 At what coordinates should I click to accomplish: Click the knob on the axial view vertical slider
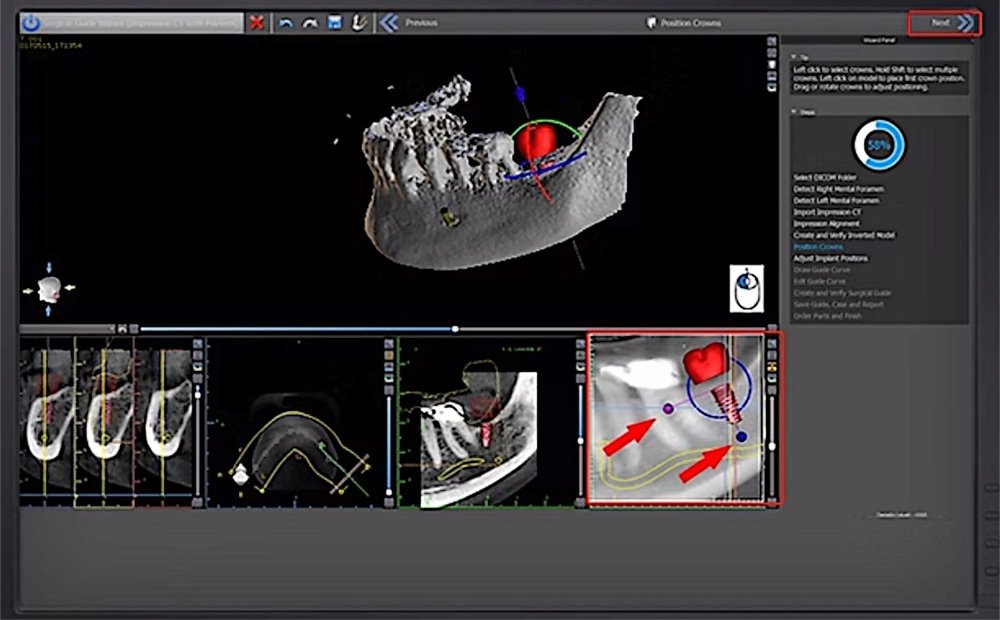(x=389, y=492)
